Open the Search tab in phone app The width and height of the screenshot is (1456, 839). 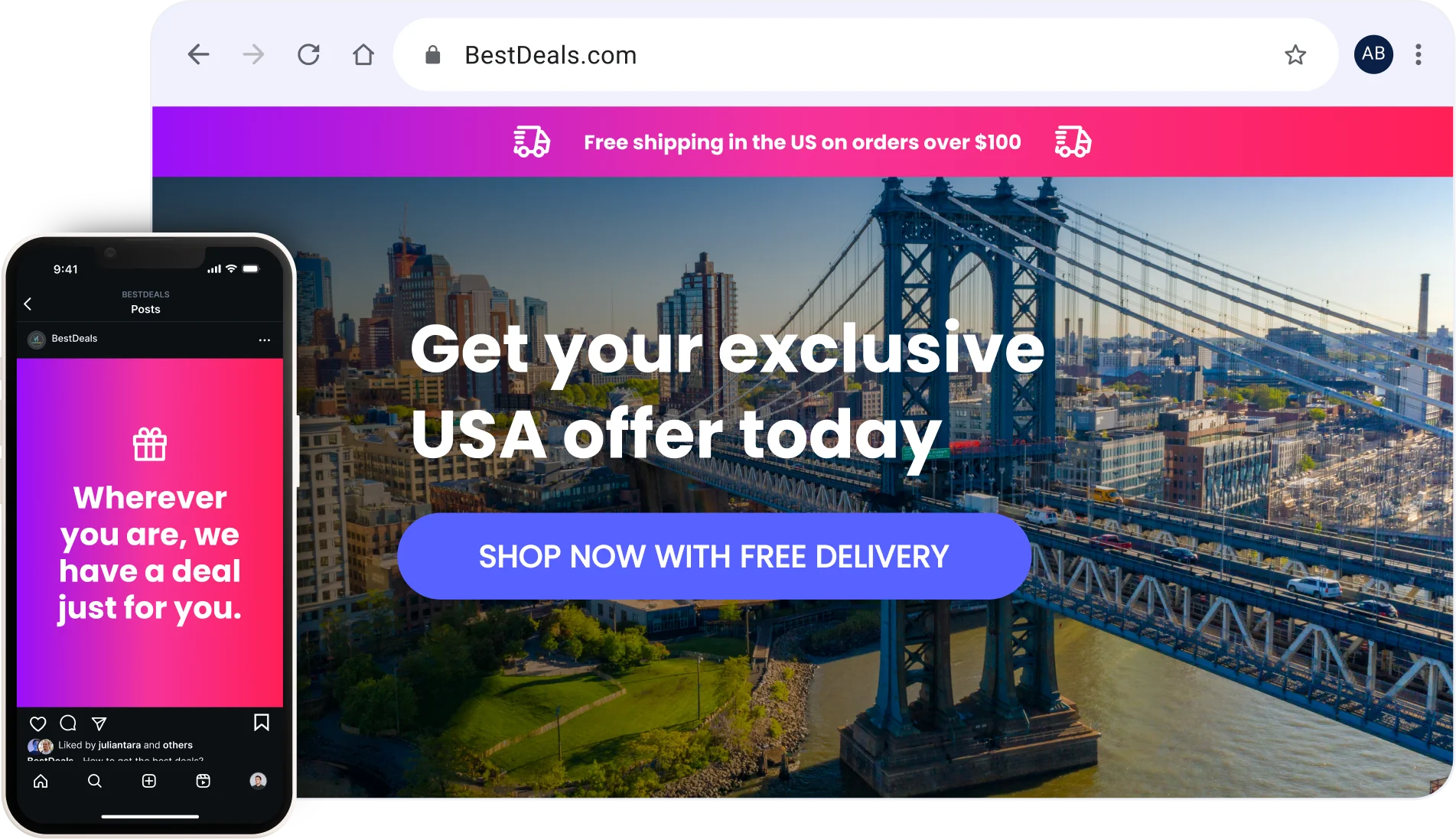pos(95,781)
